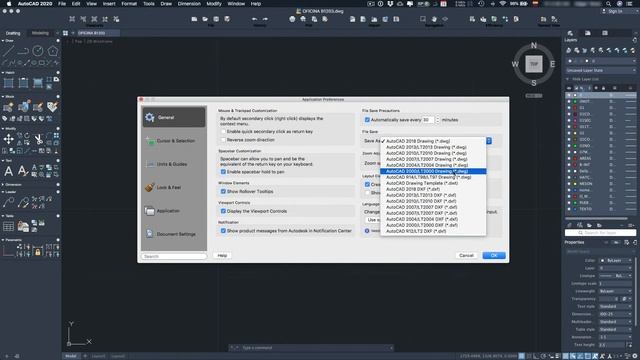Click the preferences Search field
The width and height of the screenshot is (640, 360).
point(174,256)
